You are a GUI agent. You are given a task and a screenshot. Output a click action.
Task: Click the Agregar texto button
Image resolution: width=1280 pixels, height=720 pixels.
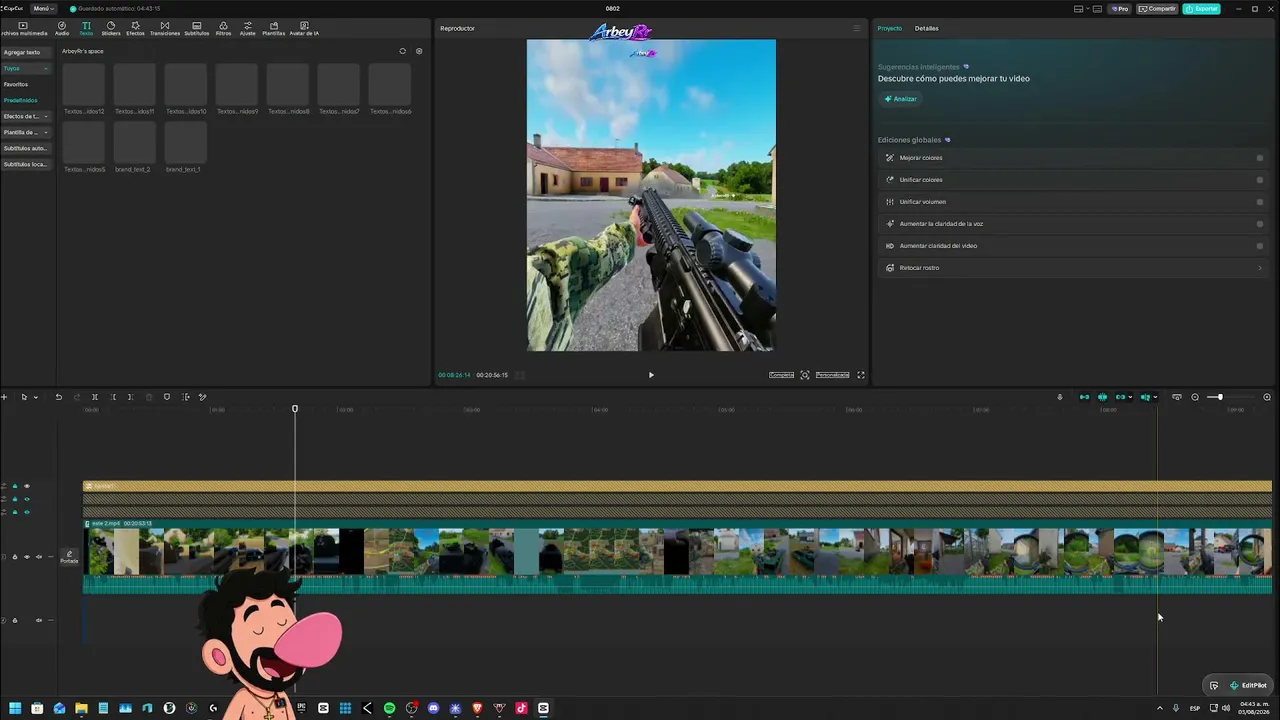(x=27, y=52)
